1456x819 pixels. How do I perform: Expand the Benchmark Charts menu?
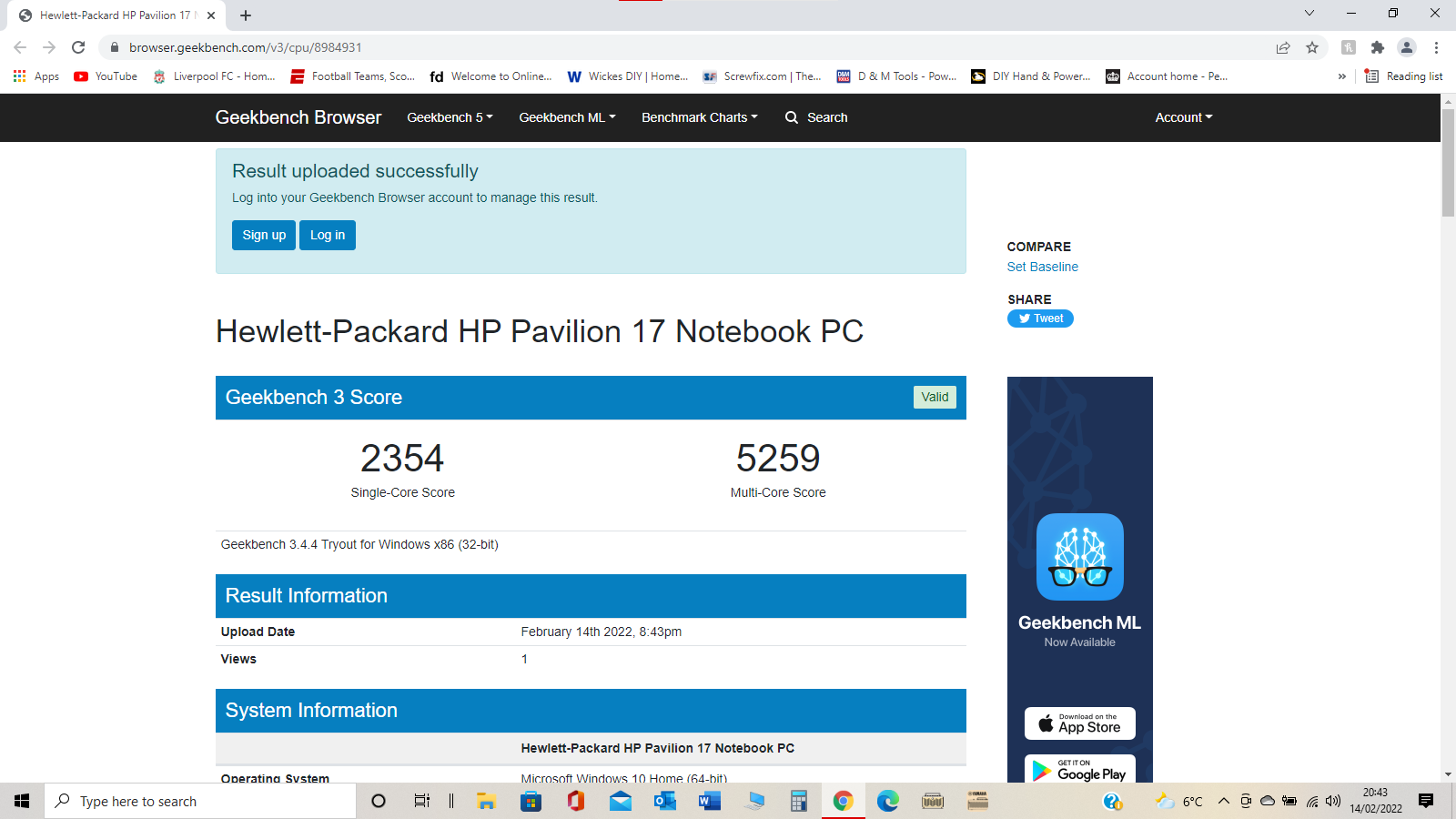coord(699,117)
